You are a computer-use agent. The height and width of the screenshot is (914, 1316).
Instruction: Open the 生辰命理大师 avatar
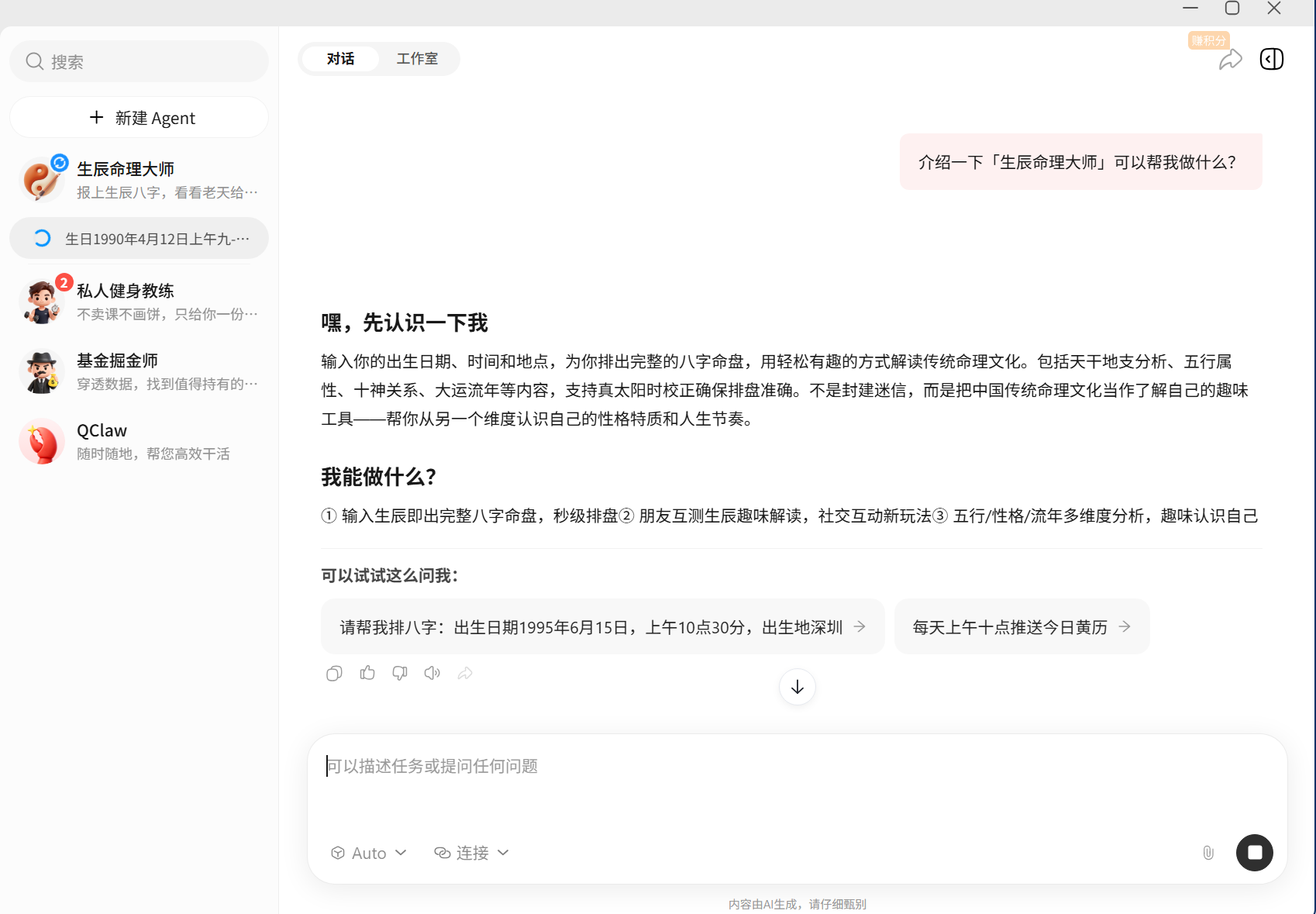tap(41, 180)
